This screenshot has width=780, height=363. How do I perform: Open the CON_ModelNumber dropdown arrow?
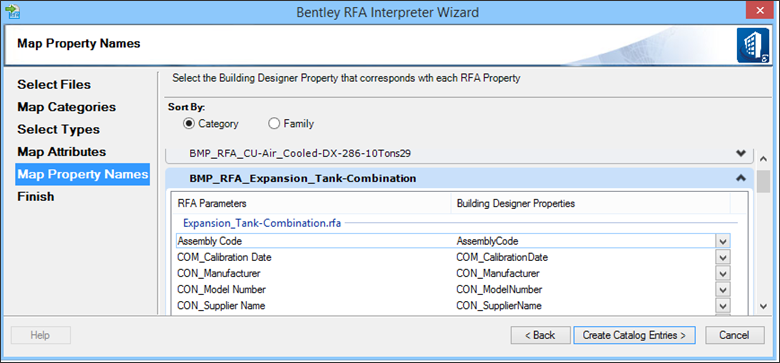[723, 289]
